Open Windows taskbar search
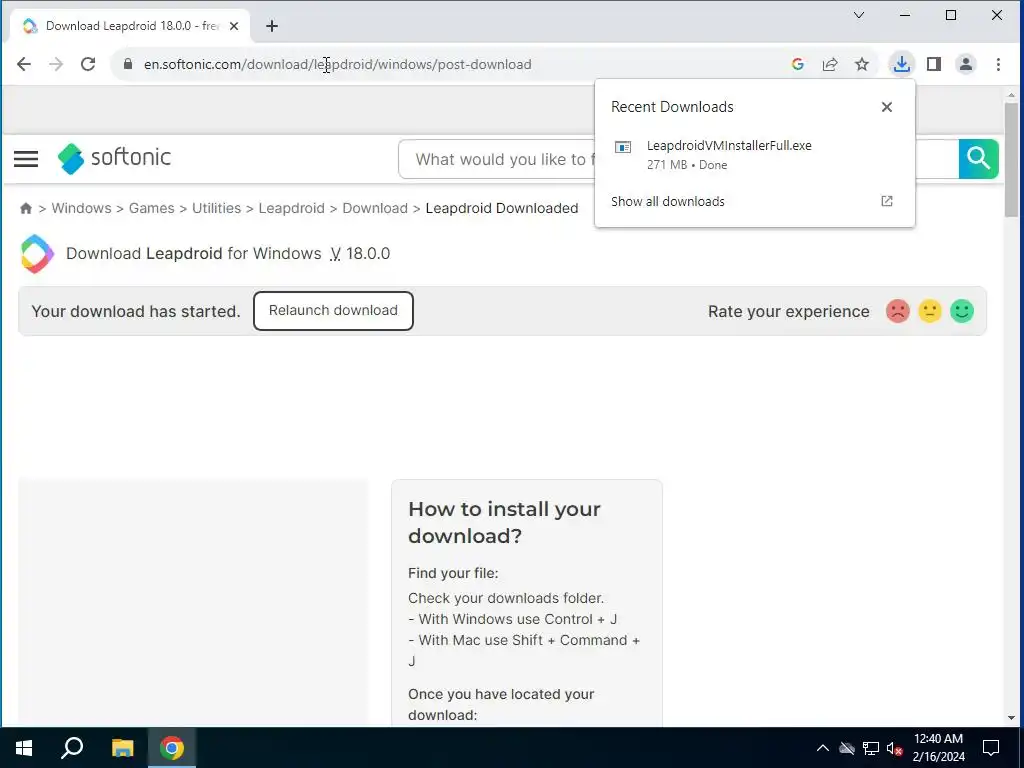This screenshot has width=1024, height=768. tap(72, 748)
